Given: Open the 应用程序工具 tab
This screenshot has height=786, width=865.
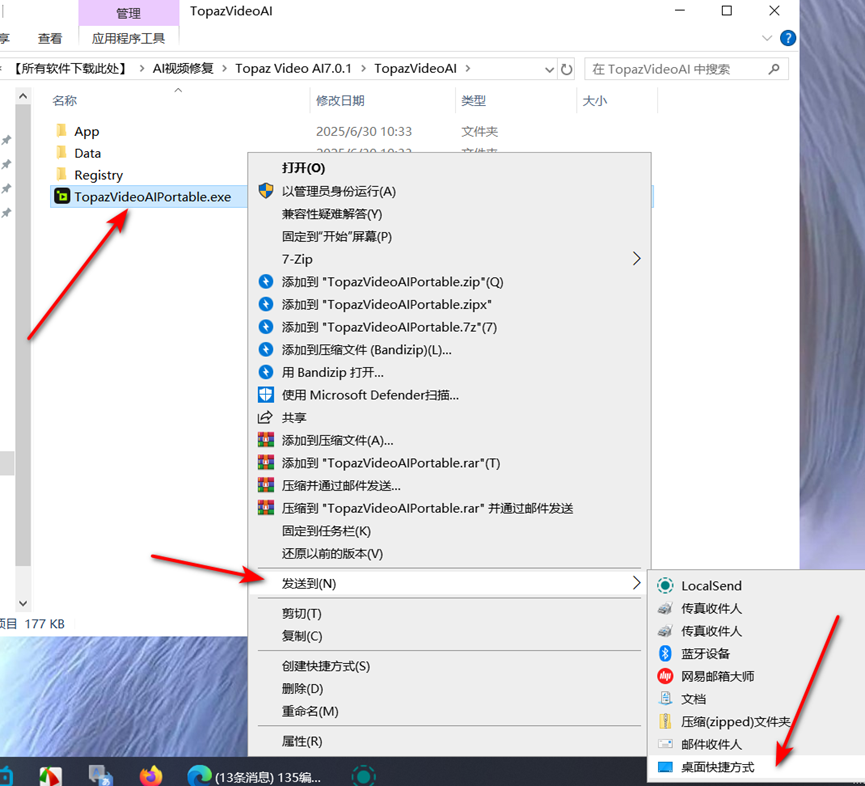Looking at the screenshot, I should [x=129, y=38].
